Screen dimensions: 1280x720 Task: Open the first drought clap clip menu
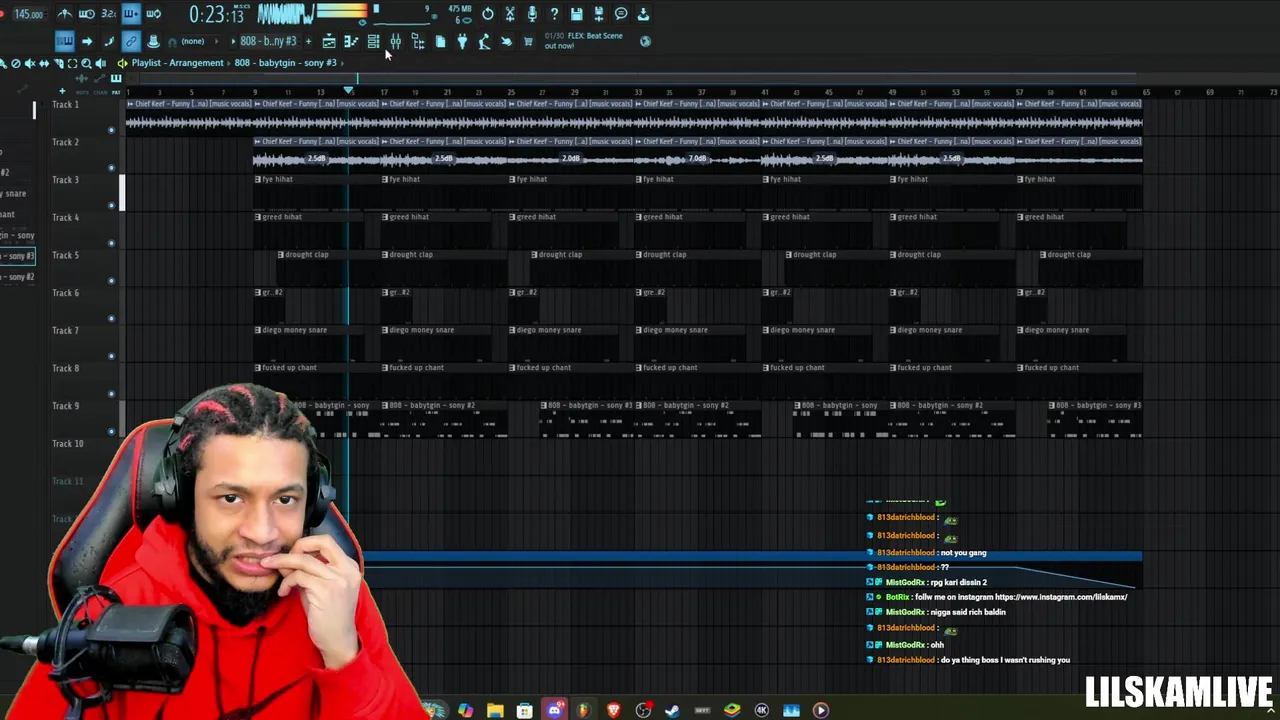[x=281, y=255]
